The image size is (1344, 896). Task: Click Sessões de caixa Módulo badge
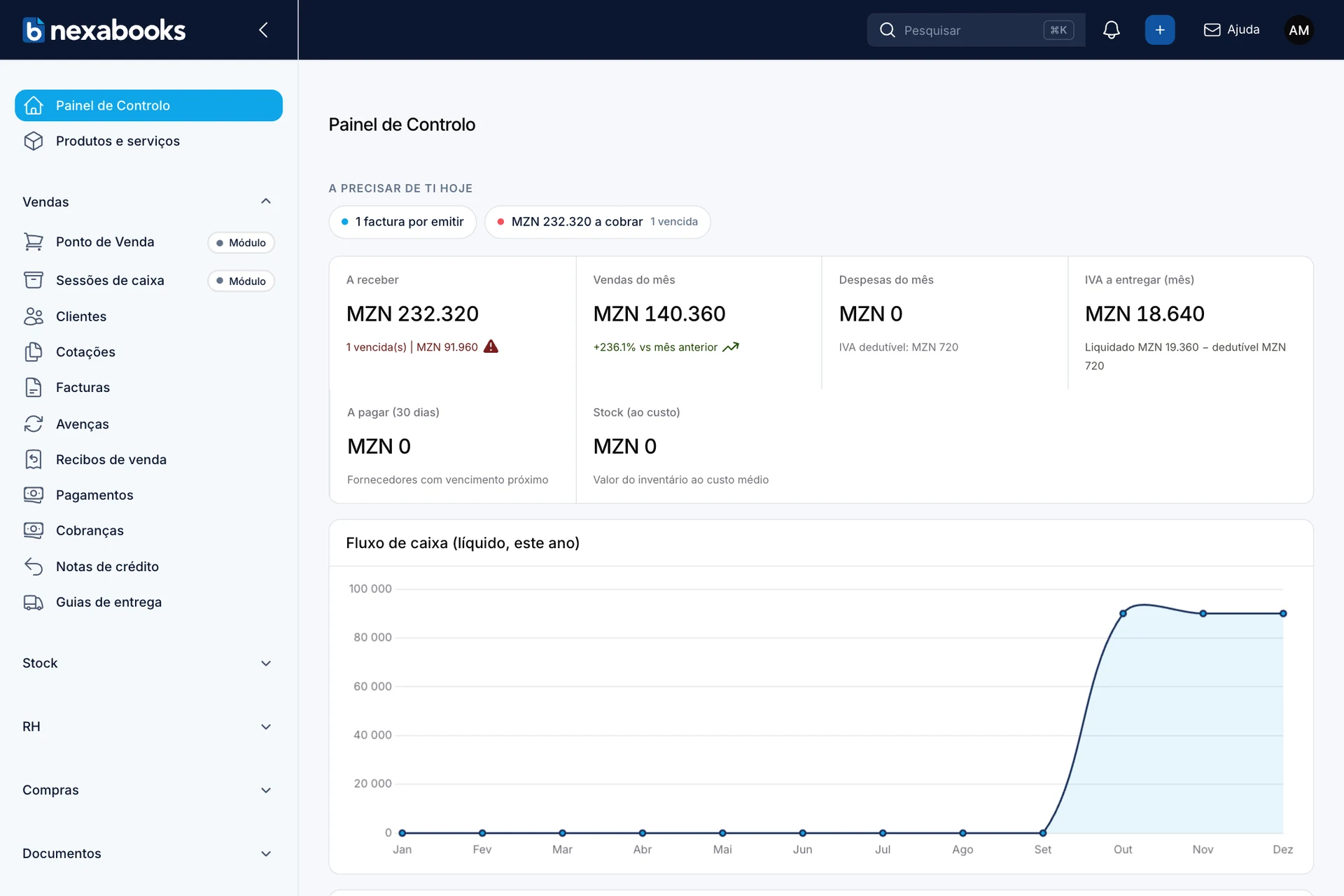241,281
